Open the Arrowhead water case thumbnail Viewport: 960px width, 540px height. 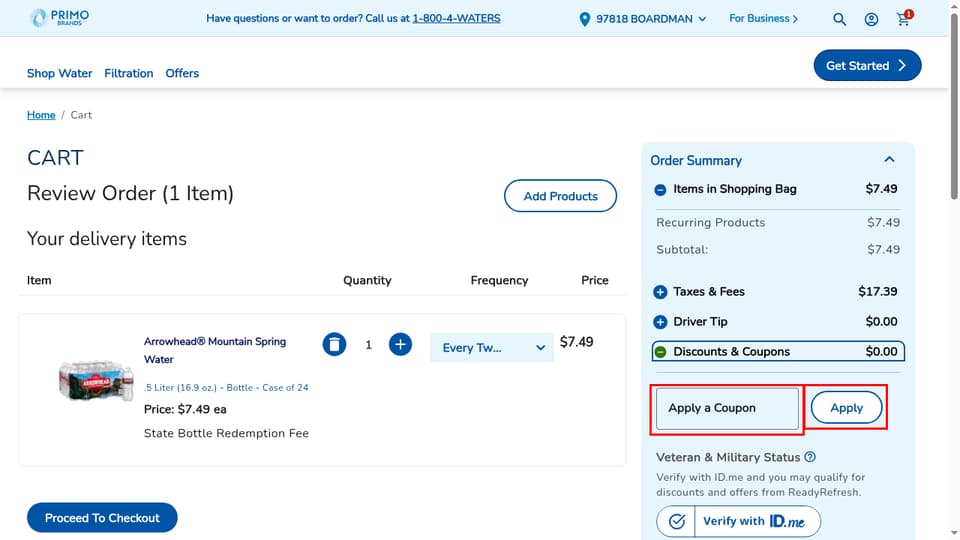pyautogui.click(x=96, y=380)
